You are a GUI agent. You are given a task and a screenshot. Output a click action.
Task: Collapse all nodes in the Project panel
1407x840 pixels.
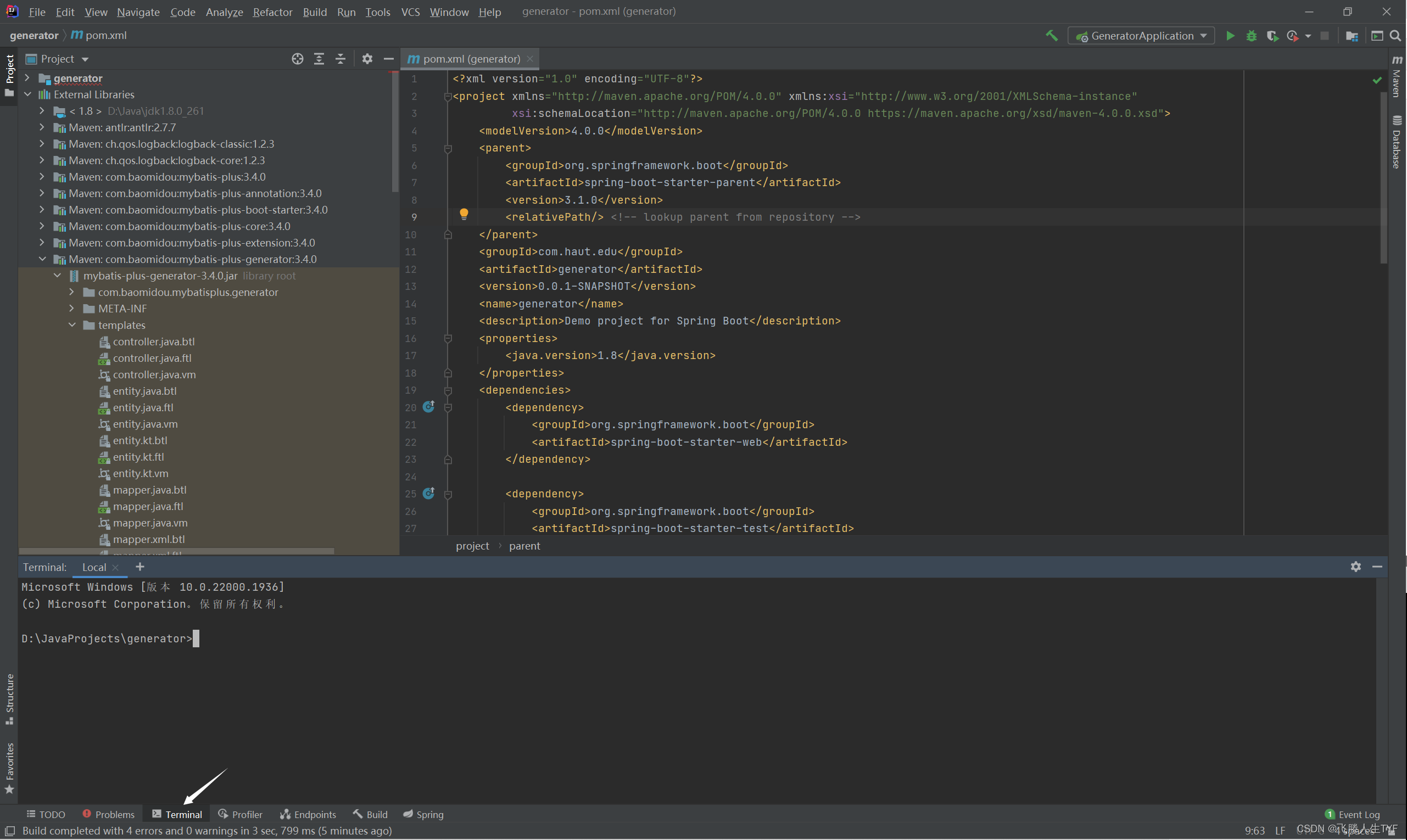click(x=340, y=58)
